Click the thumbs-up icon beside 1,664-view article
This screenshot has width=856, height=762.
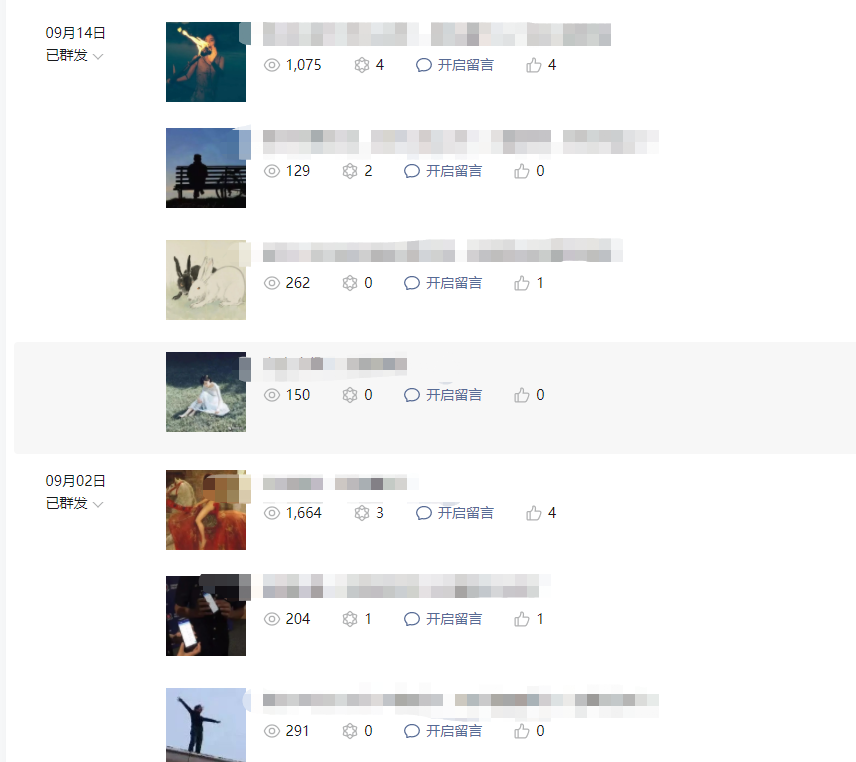533,513
